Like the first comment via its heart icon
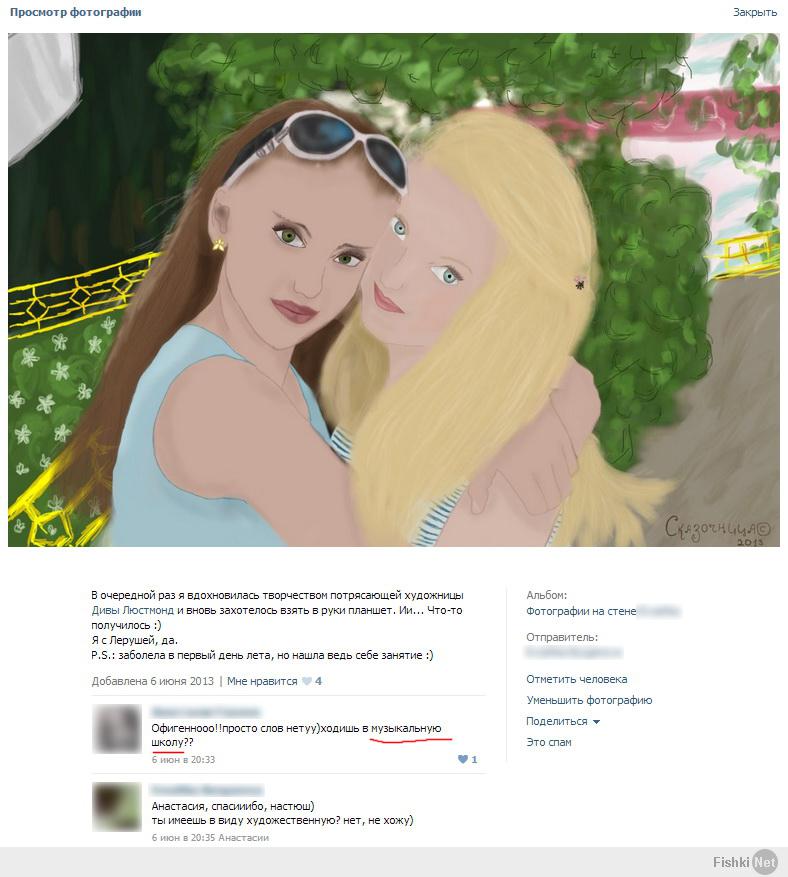Image resolution: width=788 pixels, height=877 pixels. click(463, 760)
